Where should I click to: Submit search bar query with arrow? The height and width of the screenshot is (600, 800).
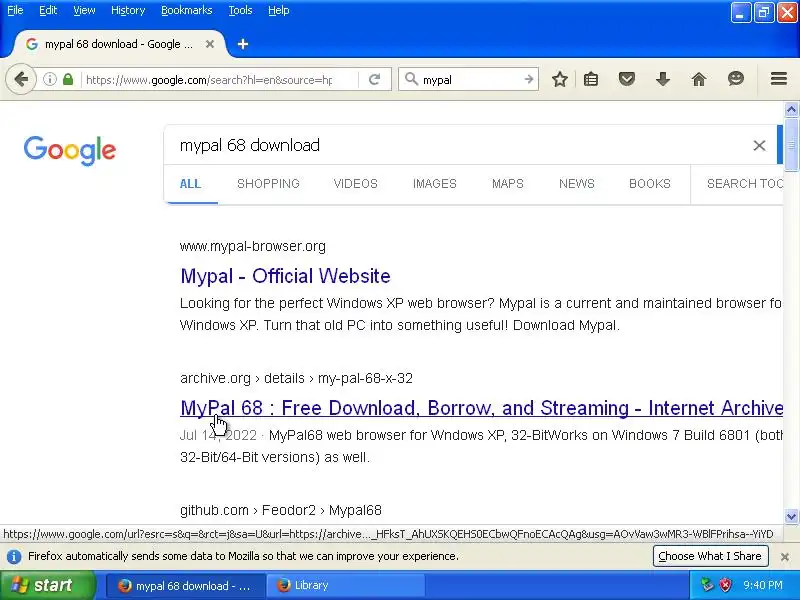click(x=529, y=79)
